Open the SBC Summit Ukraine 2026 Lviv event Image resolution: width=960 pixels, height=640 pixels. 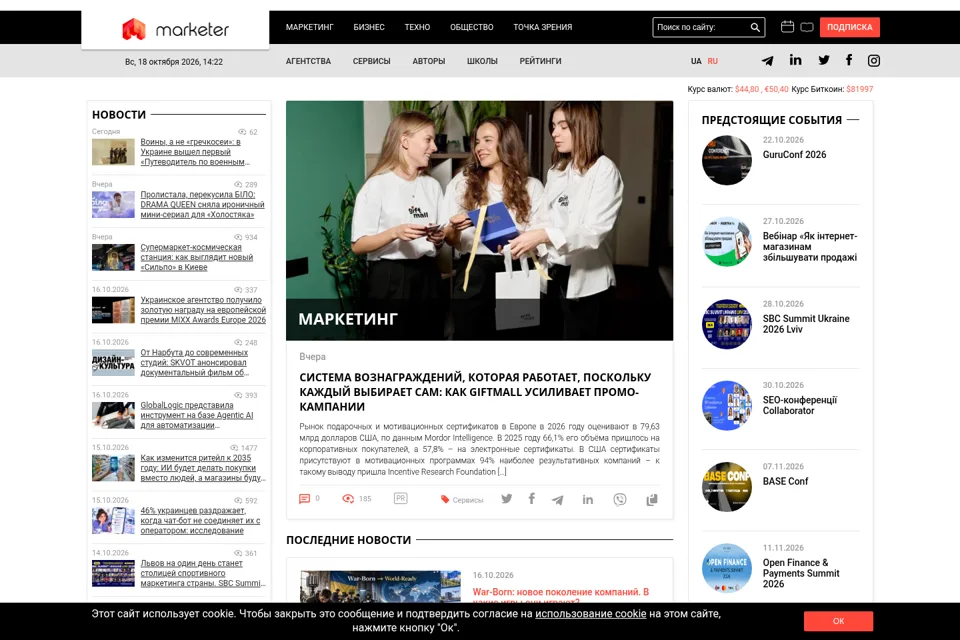(806, 324)
